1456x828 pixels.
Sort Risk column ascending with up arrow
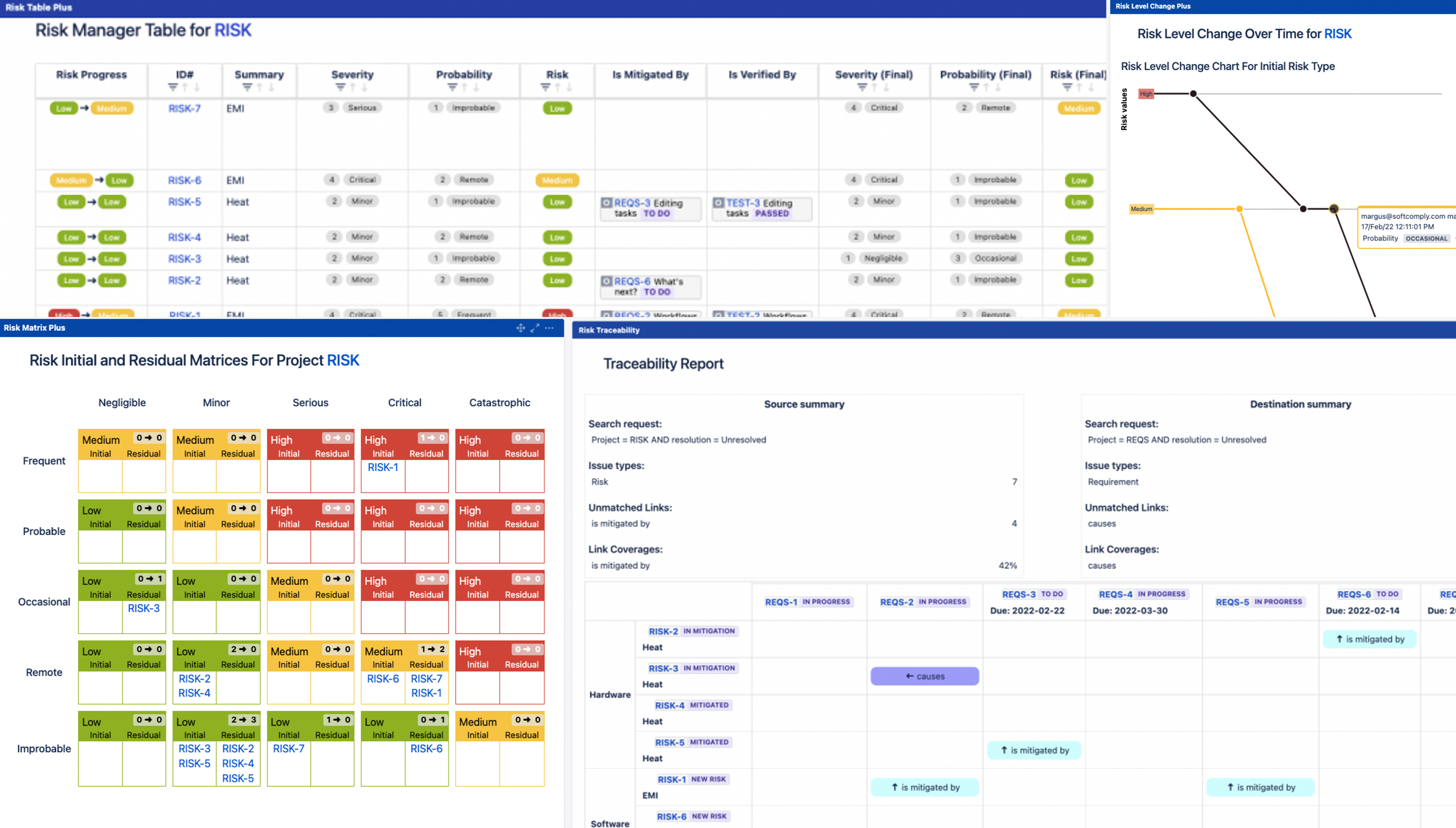(x=558, y=88)
